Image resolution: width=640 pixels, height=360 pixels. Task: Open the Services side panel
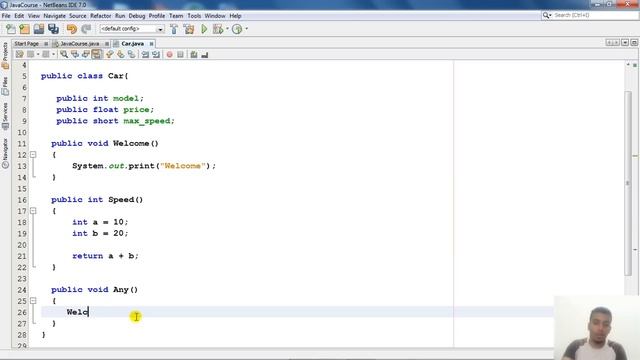(5, 116)
